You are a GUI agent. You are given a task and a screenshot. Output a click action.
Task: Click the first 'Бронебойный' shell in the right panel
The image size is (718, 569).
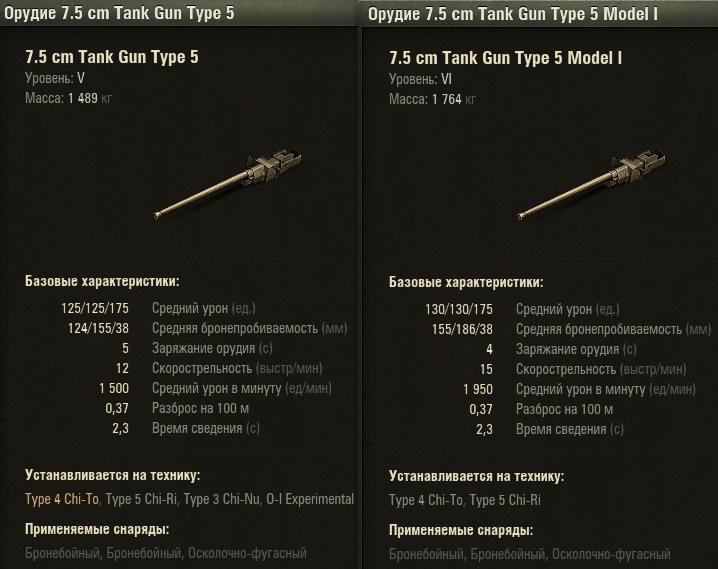[425, 553]
